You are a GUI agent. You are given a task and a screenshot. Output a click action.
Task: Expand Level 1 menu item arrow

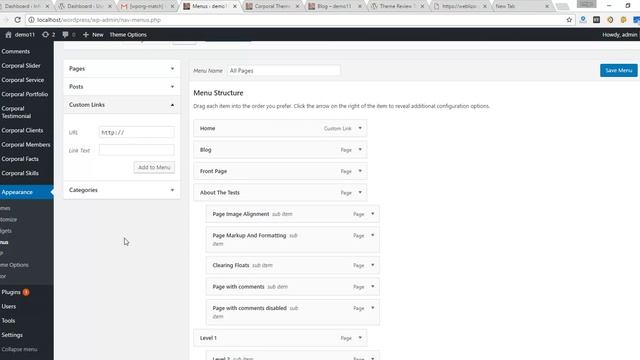pos(360,338)
